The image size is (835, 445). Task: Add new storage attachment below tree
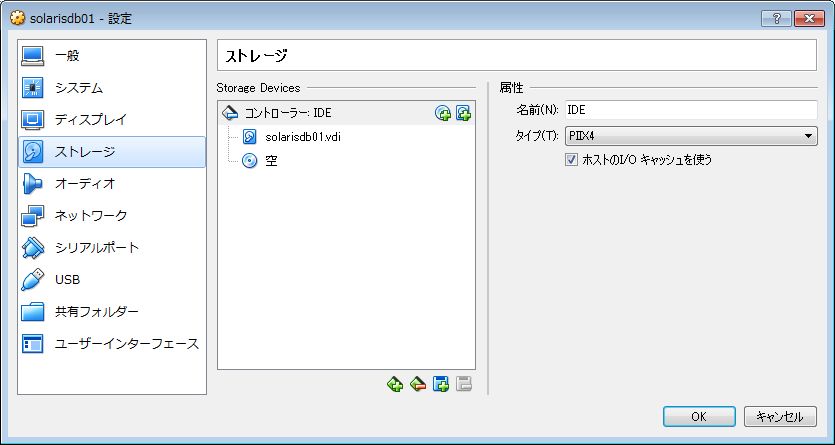[x=441, y=384]
